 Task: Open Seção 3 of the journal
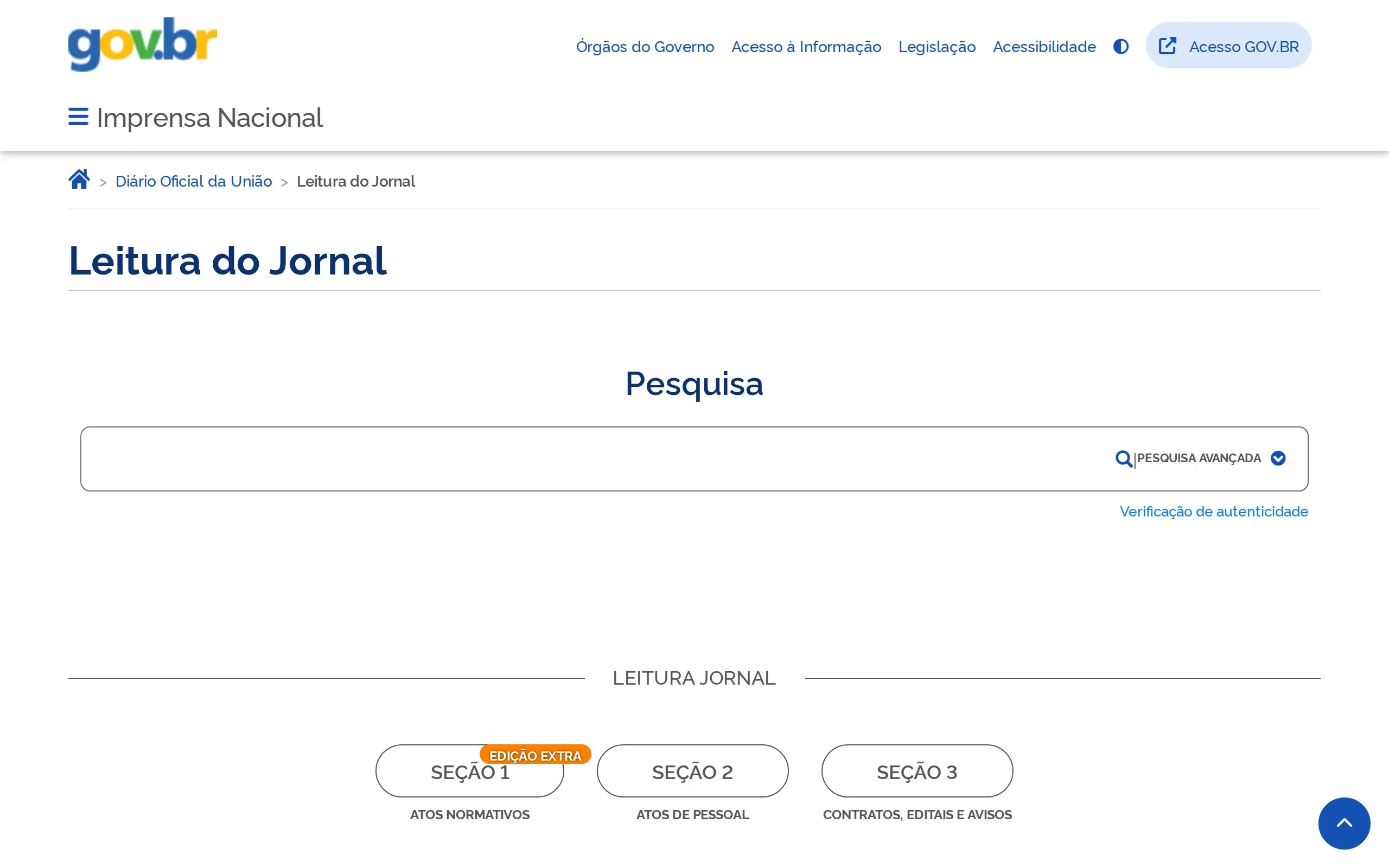pyautogui.click(x=916, y=771)
